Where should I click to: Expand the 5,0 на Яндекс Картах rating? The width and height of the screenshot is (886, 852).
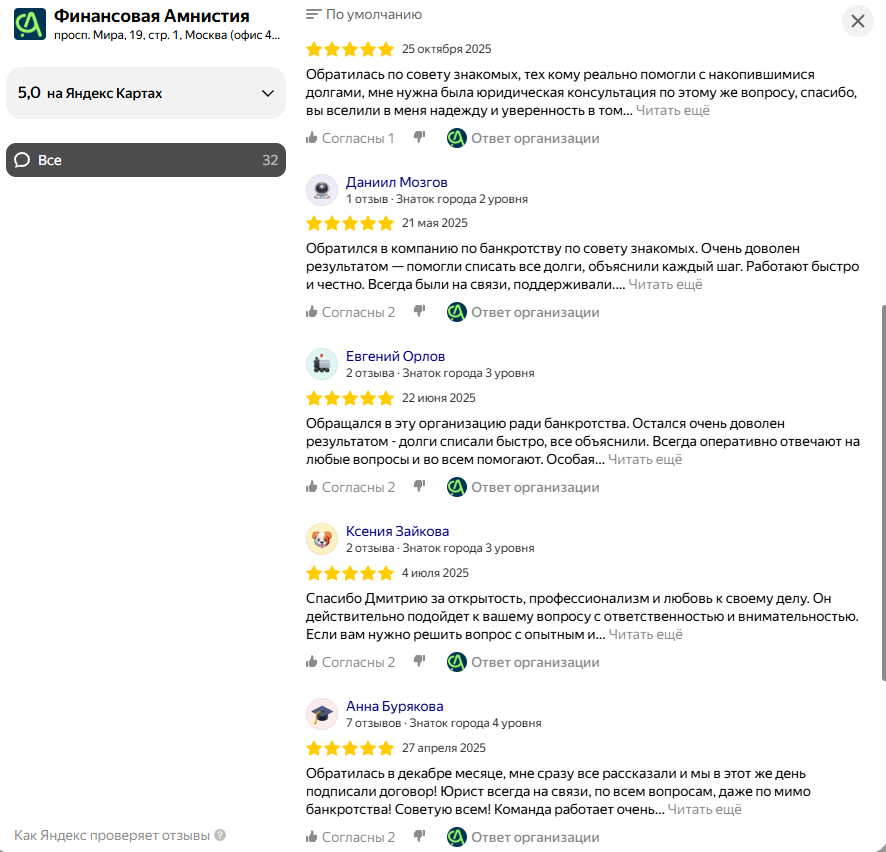(x=267, y=93)
